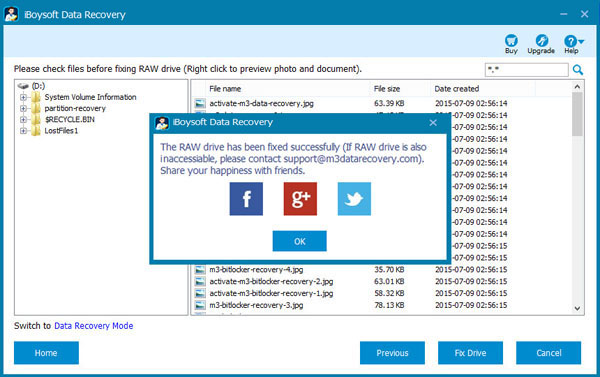Go back with the Previous button

[x=392, y=353]
